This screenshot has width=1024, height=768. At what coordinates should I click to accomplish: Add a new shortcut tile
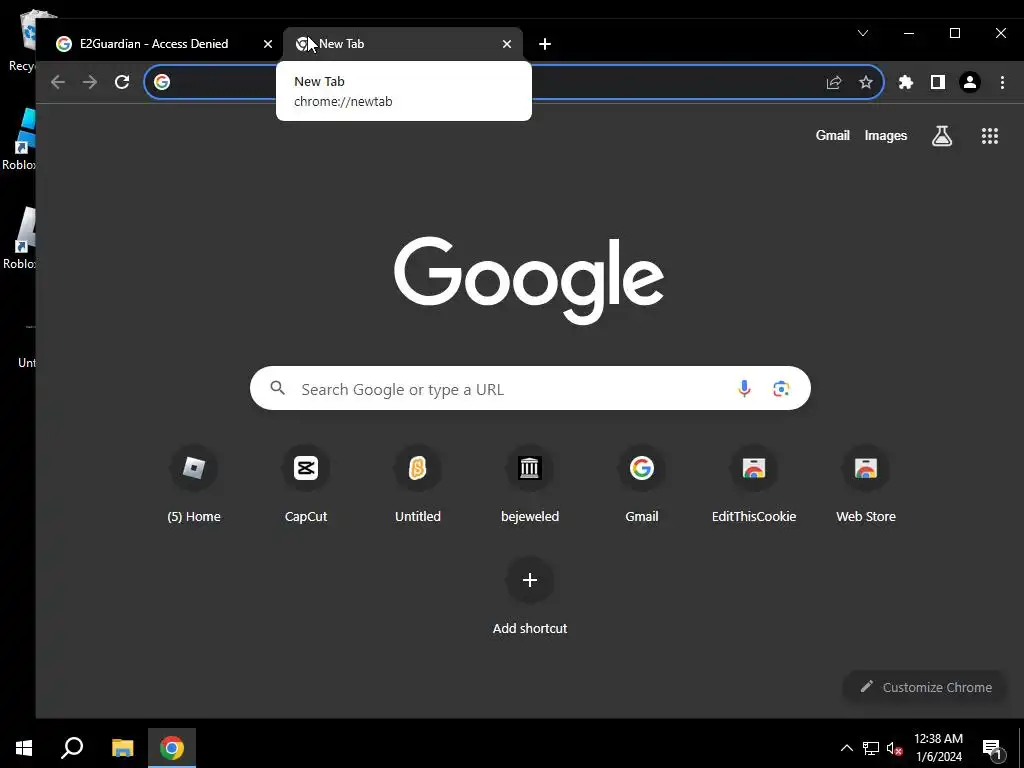[530, 597]
